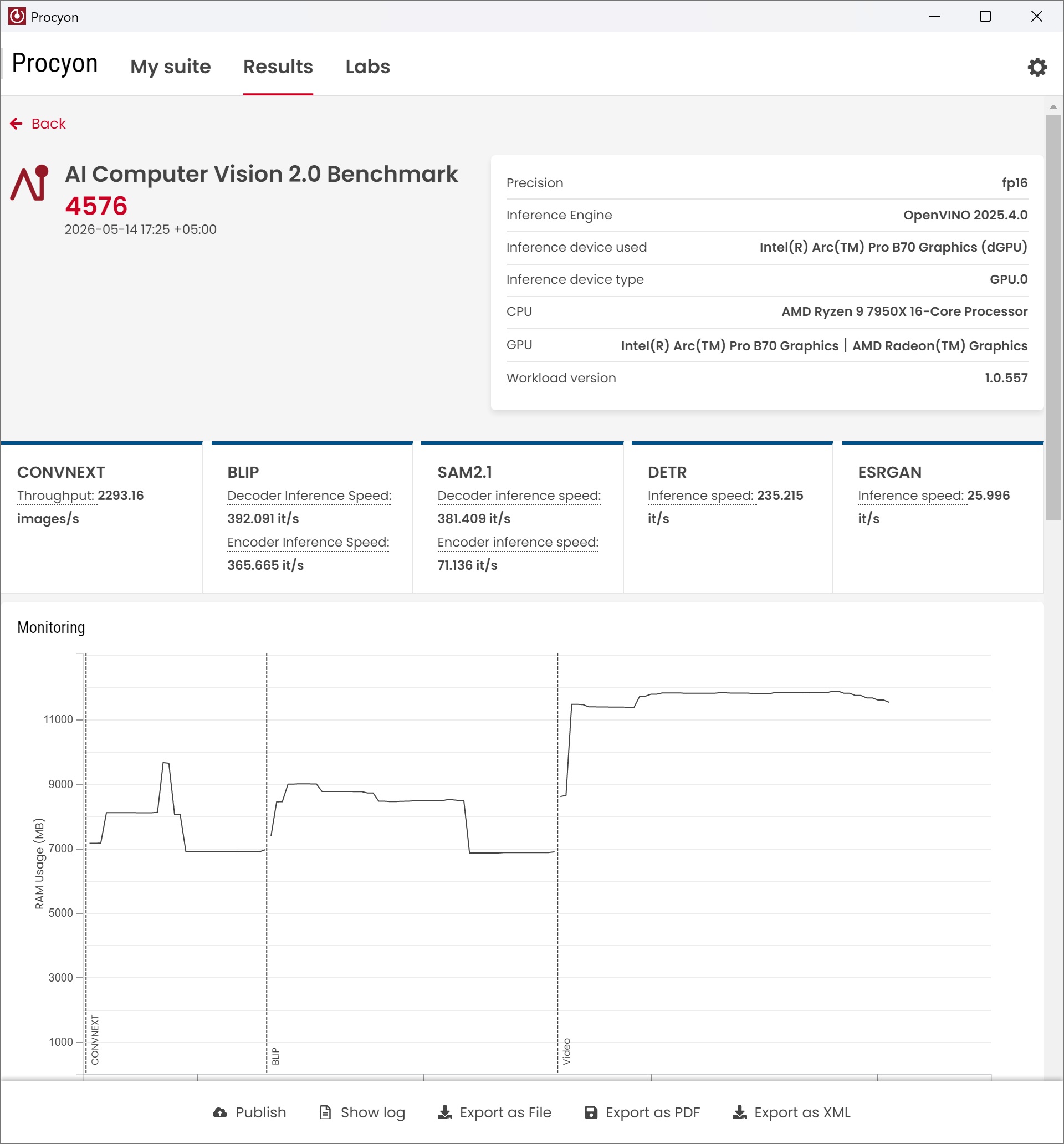Click the RAM Usage (MB) axis label
1064x1144 pixels.
pos(39,863)
